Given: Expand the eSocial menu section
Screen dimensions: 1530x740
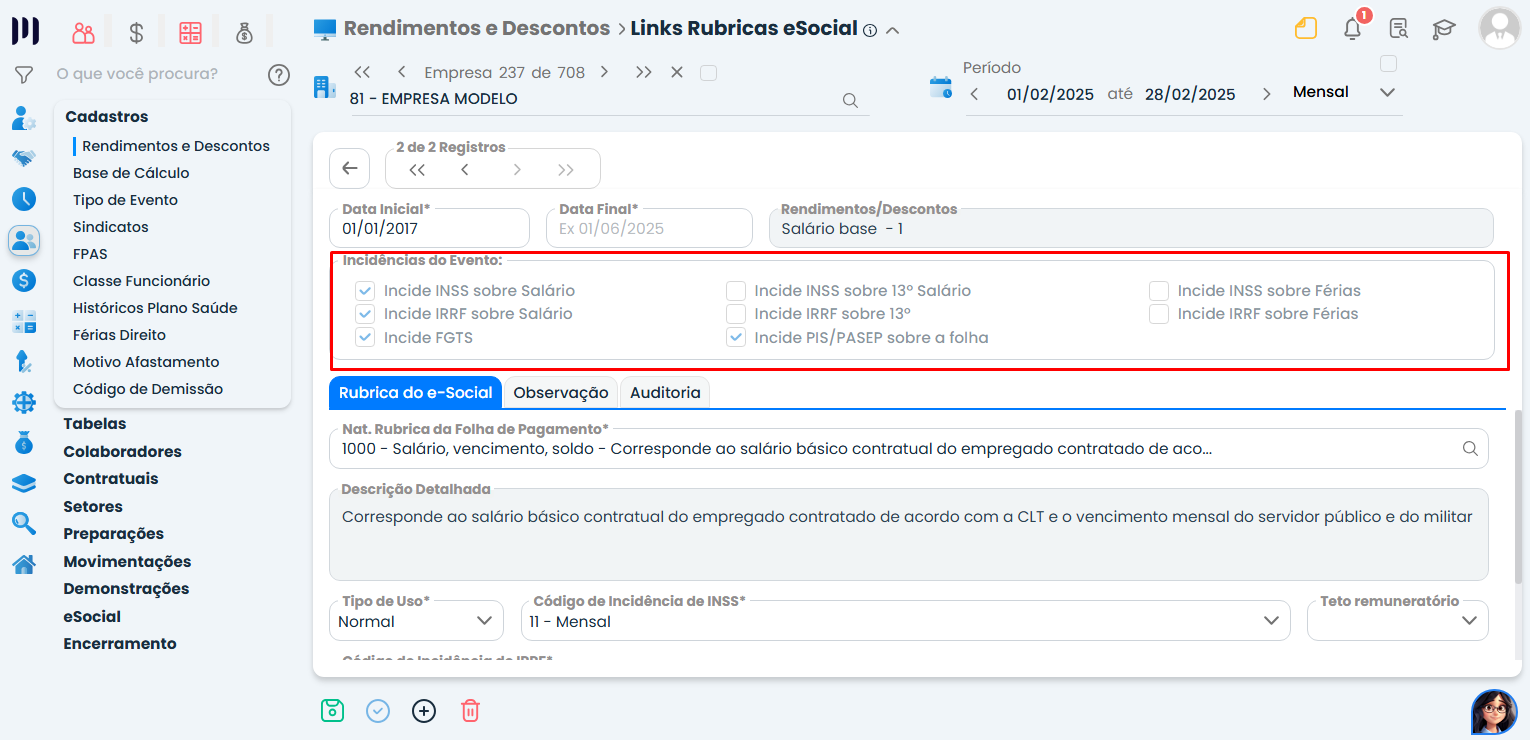Looking at the screenshot, I should (x=92, y=617).
